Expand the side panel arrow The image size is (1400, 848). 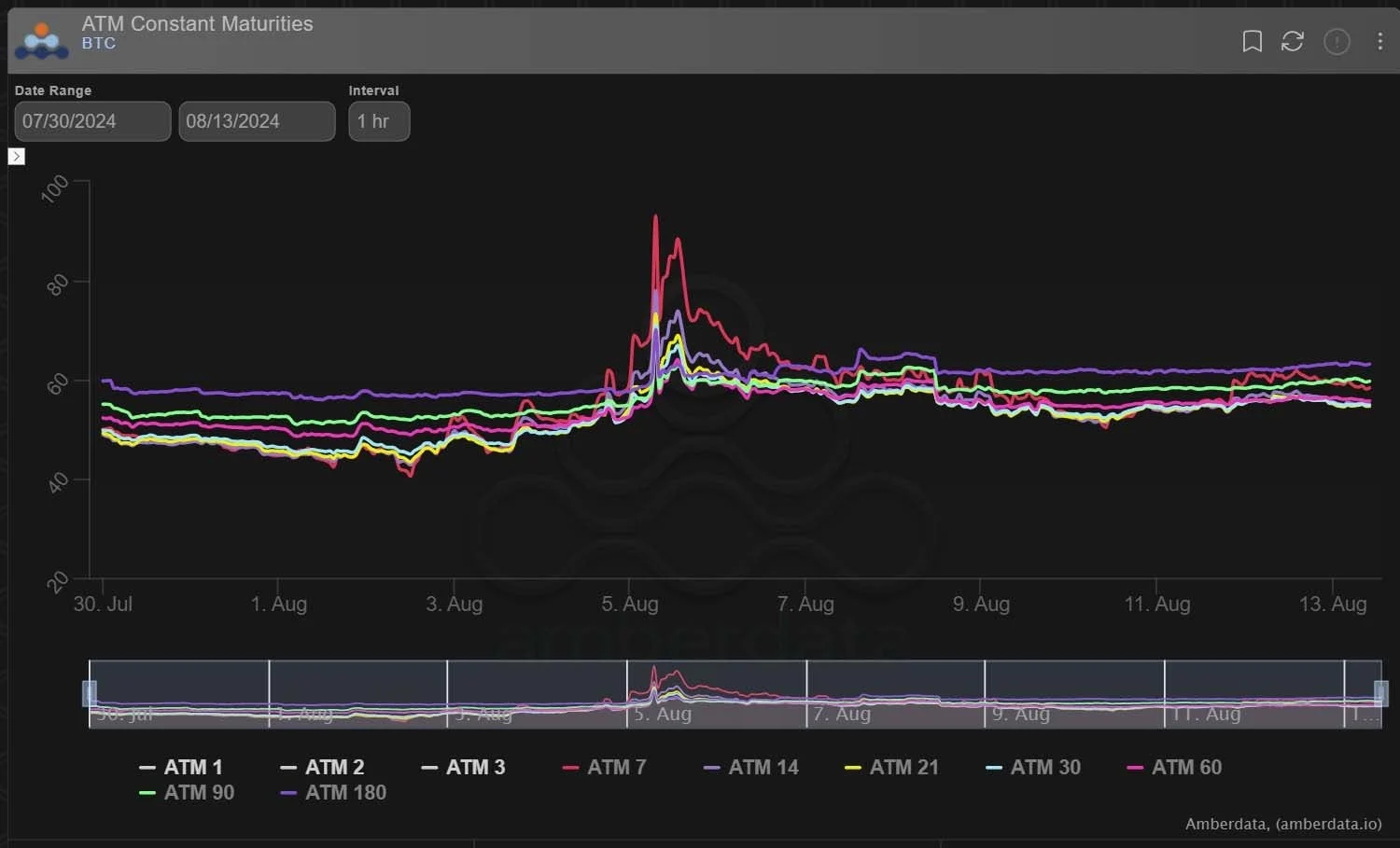16,156
